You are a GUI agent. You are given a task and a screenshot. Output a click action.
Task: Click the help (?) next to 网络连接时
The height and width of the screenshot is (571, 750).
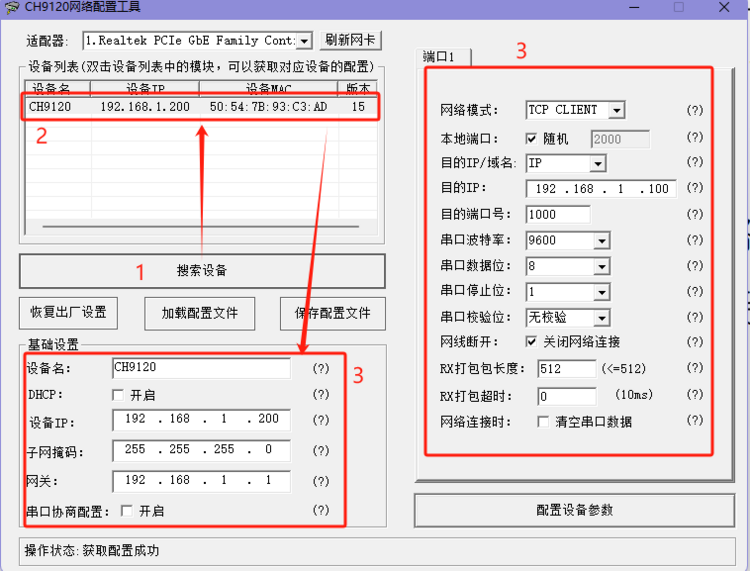pyautogui.click(x=695, y=420)
